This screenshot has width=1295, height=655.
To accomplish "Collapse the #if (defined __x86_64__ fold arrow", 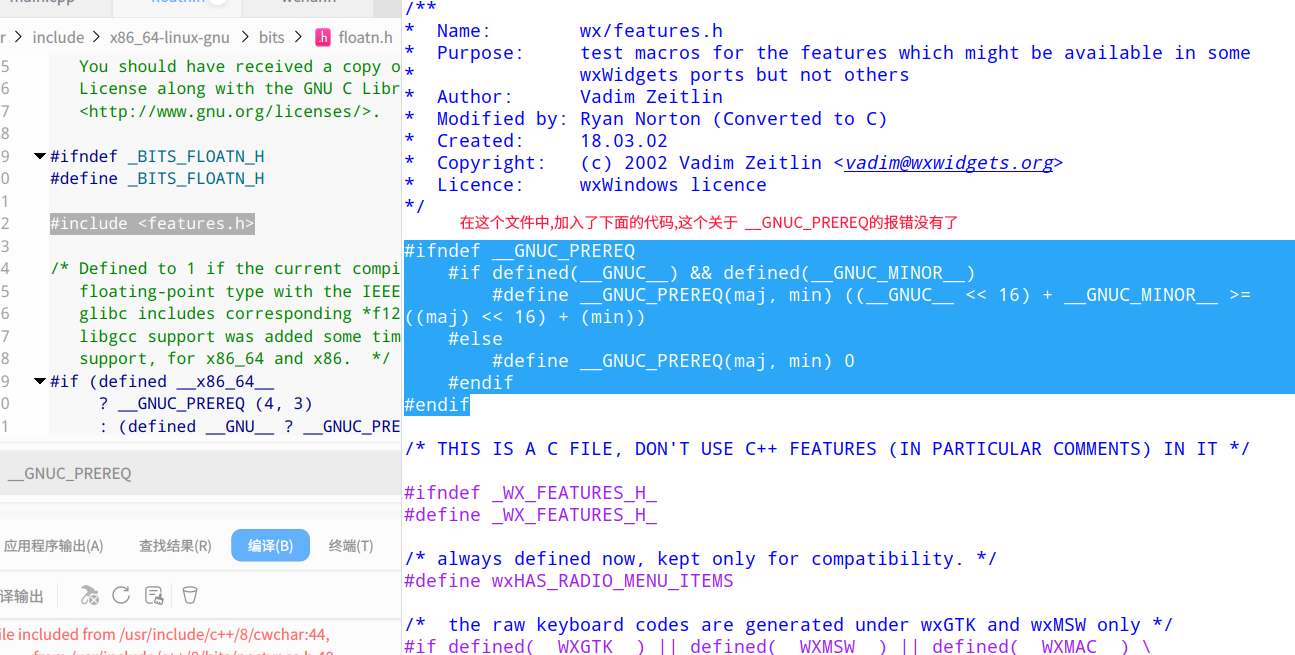I will 40,381.
